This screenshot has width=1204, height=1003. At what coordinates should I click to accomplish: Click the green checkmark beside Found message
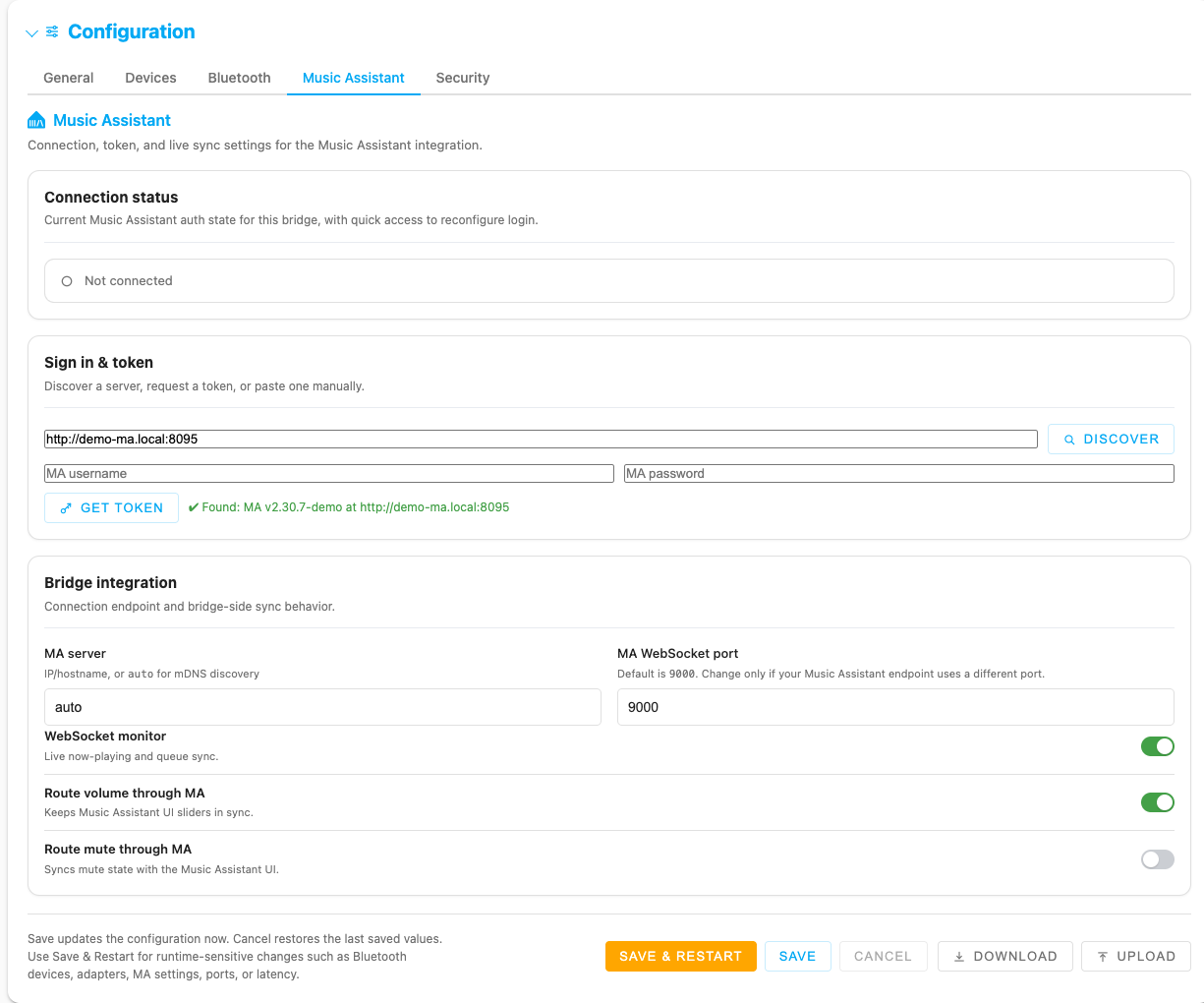[x=194, y=507]
